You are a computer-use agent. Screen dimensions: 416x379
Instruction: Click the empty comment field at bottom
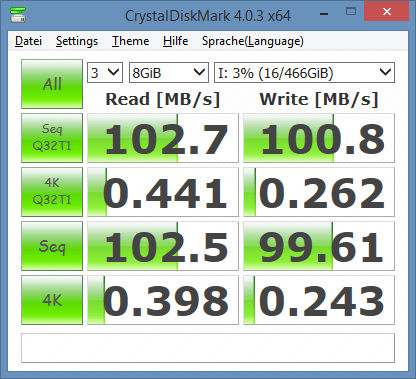tap(208, 348)
